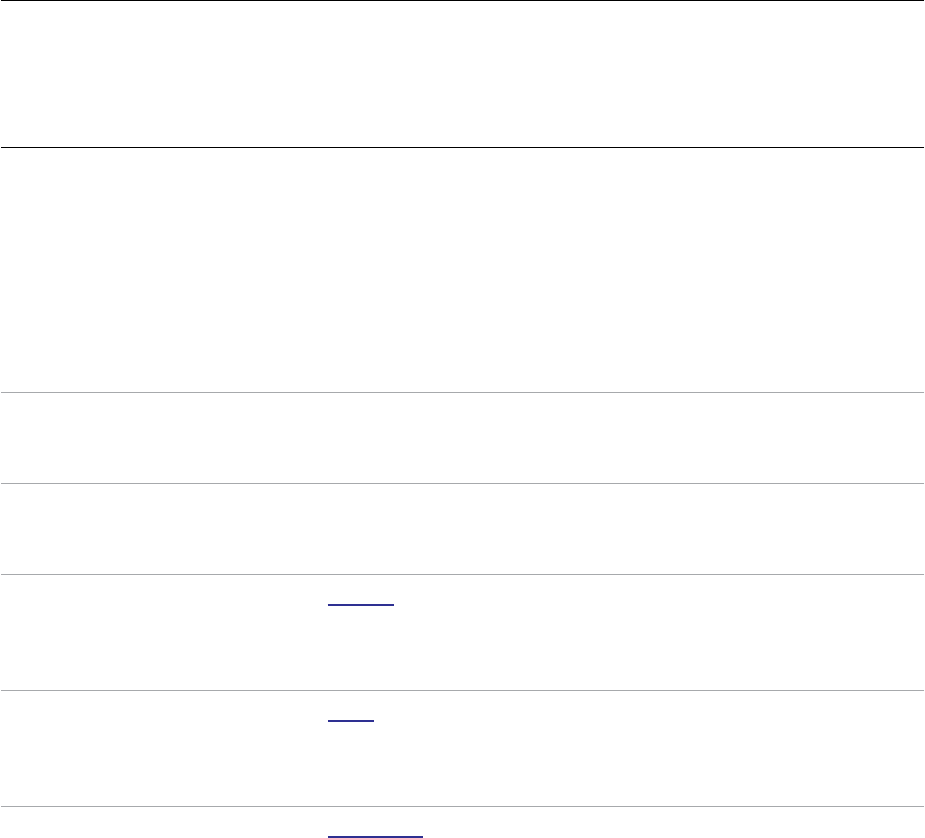Open the link with the shortest blue underline

(350, 720)
